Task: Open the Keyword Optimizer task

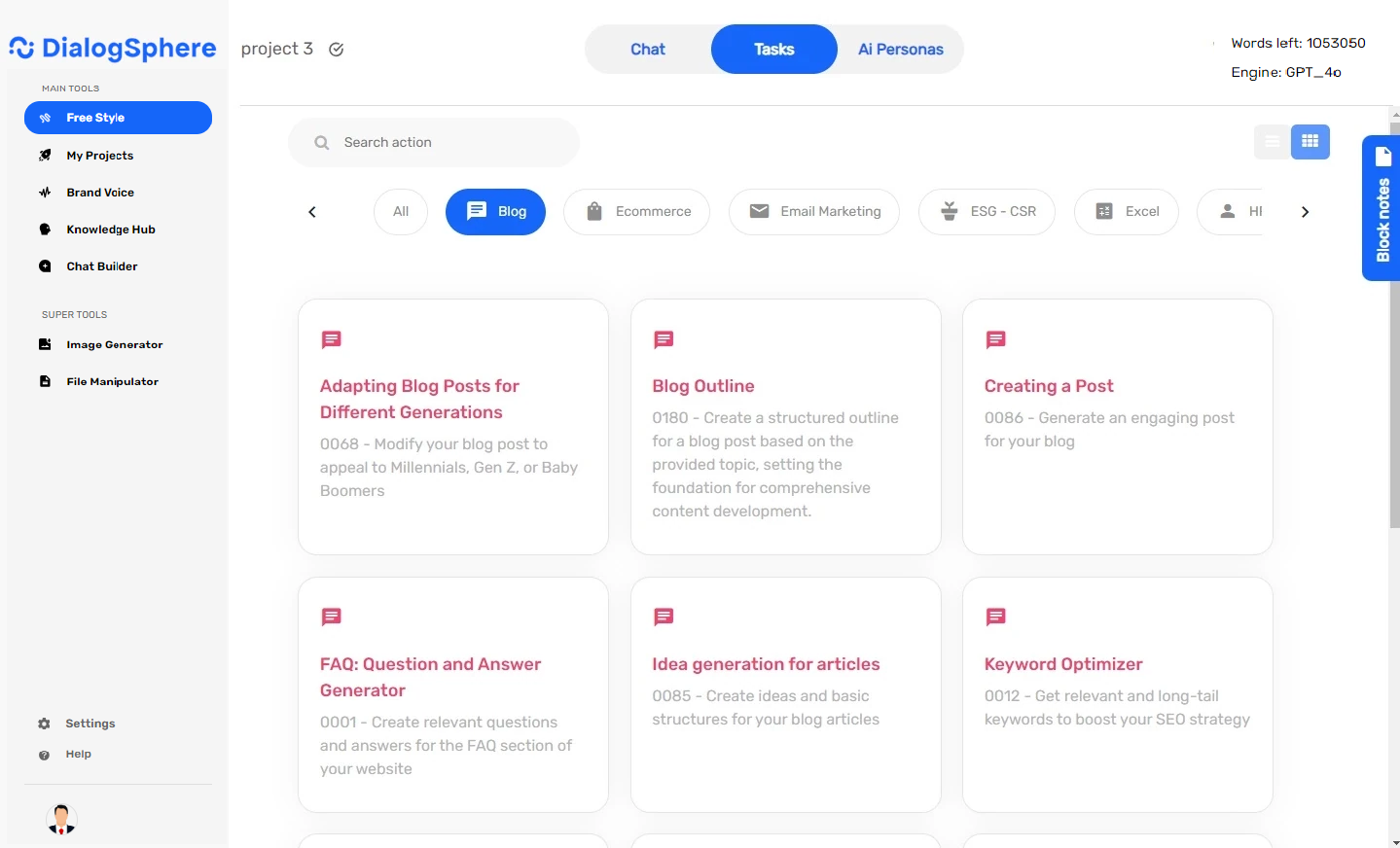Action: coord(1117,692)
